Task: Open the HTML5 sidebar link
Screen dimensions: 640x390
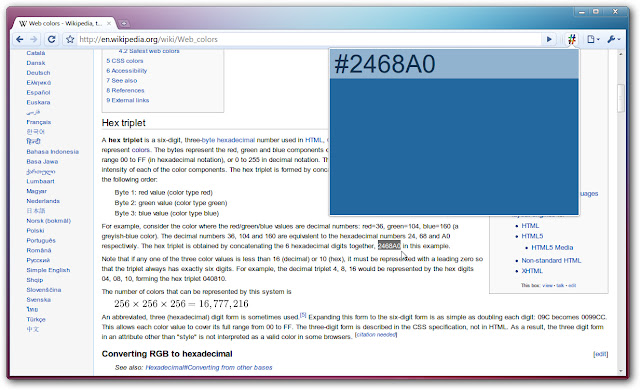Action: (x=532, y=236)
